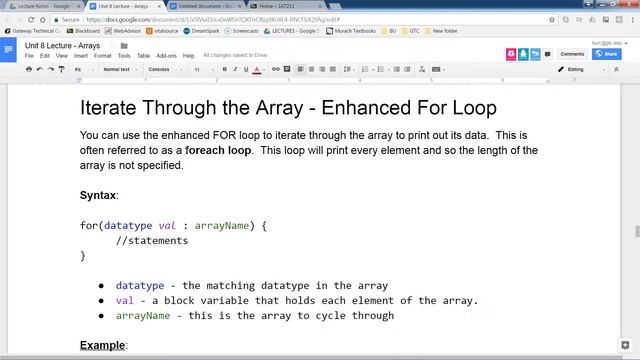The width and height of the screenshot is (640, 360).
Task: Open the View menu
Action: [62, 56]
